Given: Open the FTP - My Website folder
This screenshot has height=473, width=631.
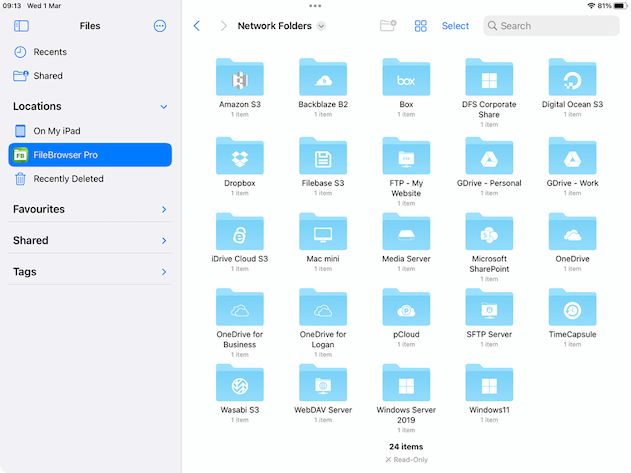Looking at the screenshot, I should pyautogui.click(x=406, y=156).
